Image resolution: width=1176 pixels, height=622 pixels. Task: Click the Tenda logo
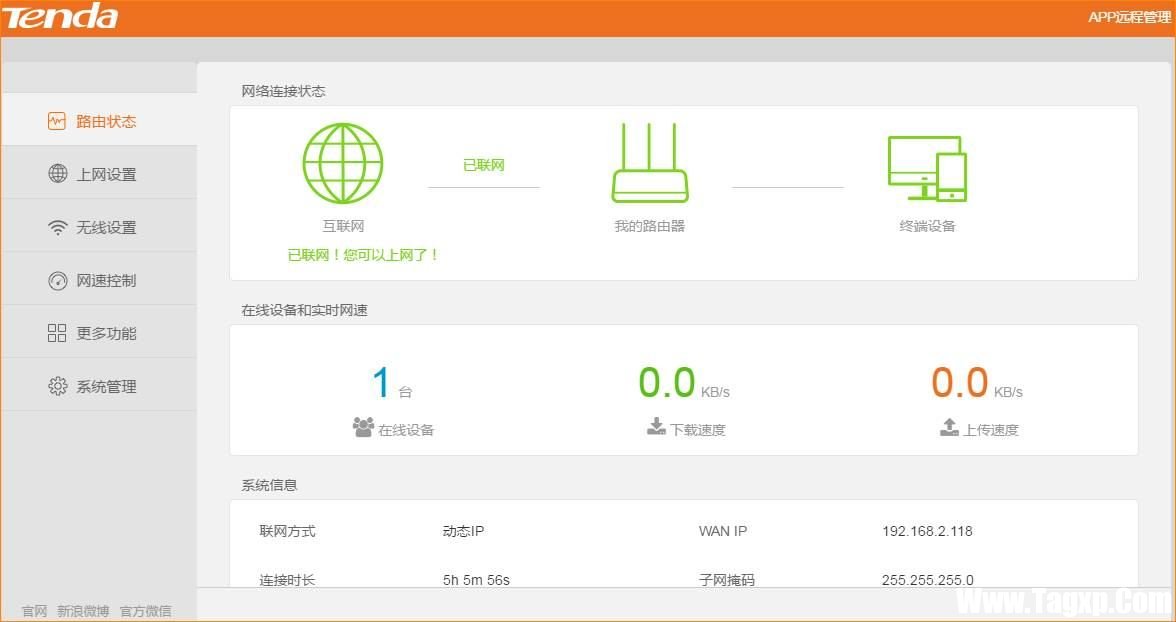coord(60,17)
